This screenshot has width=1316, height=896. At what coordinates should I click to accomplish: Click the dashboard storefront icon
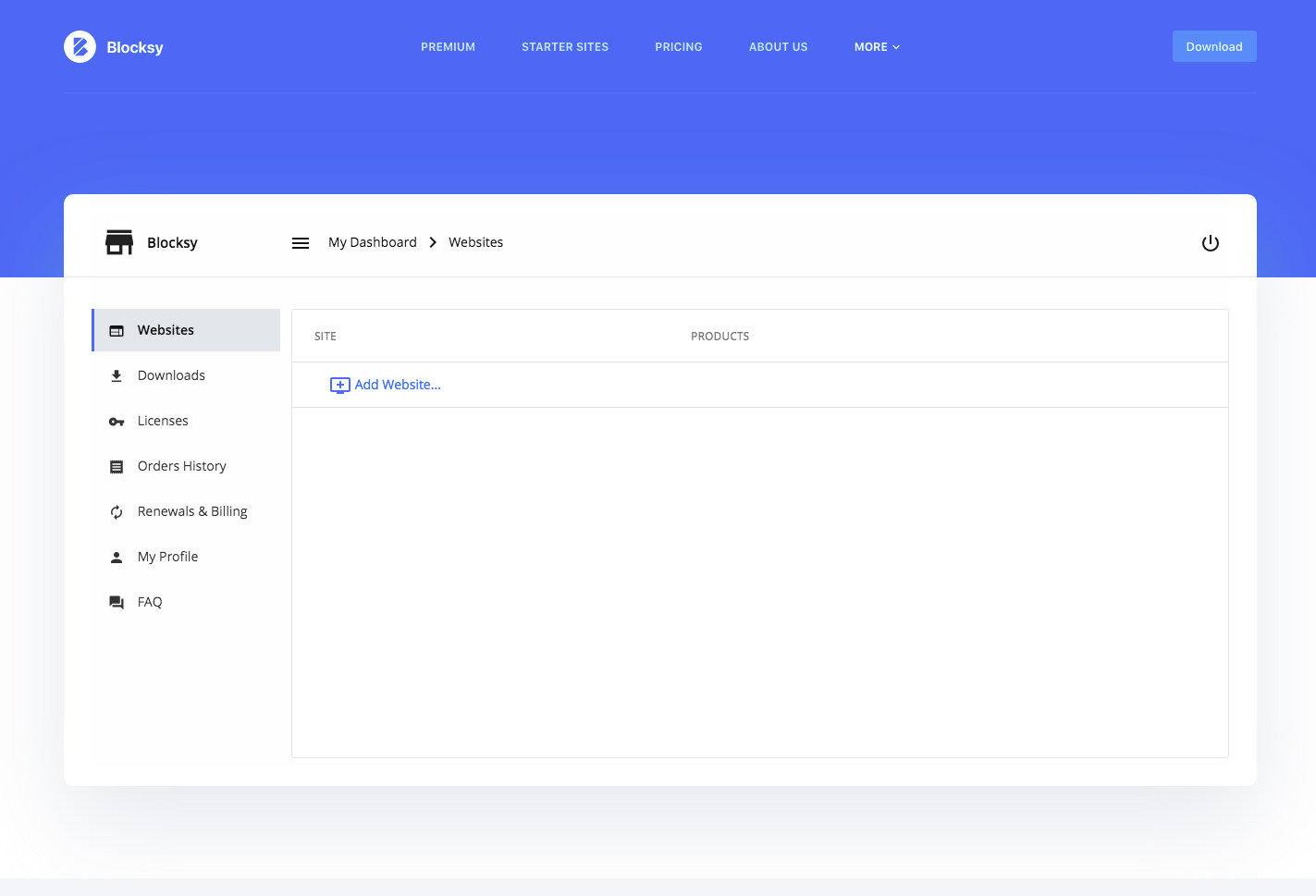click(119, 242)
